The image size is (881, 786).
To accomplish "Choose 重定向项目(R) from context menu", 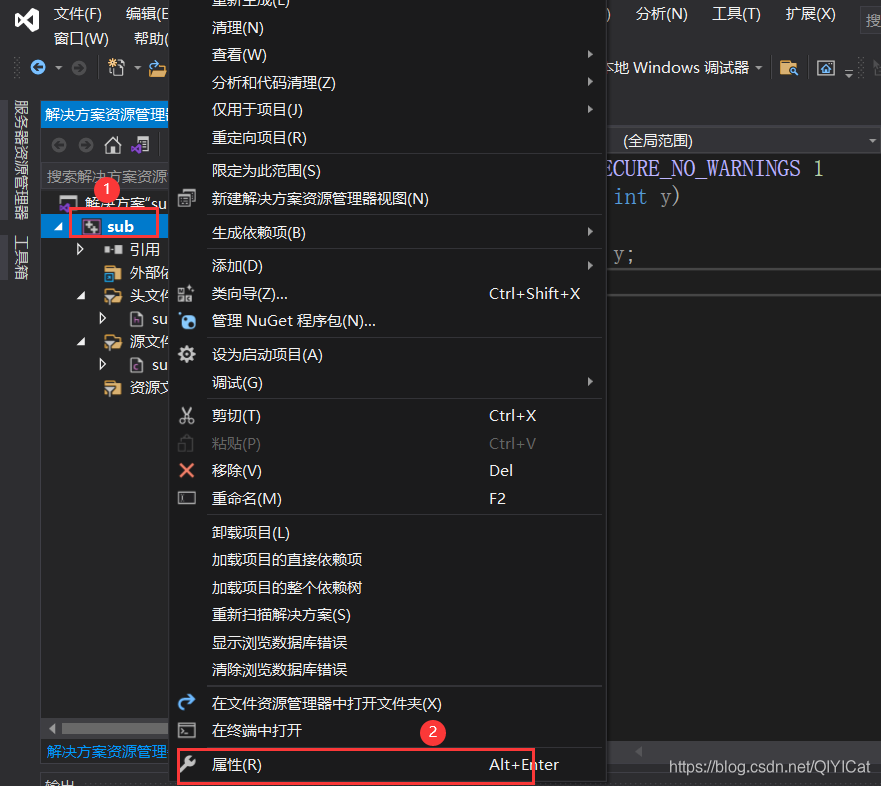I will pyautogui.click(x=388, y=138).
